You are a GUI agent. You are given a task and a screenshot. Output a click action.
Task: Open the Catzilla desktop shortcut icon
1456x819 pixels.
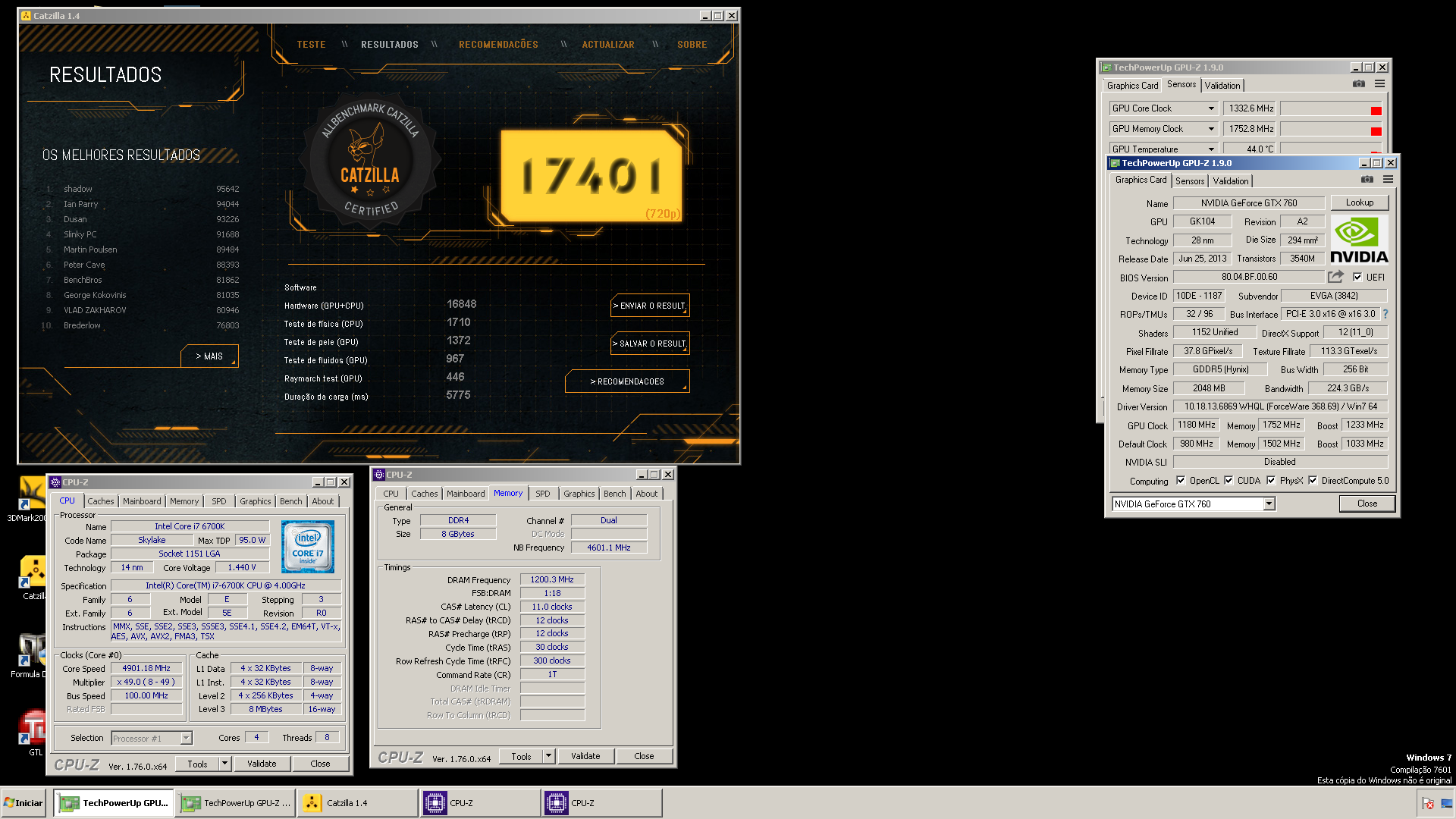[x=32, y=576]
